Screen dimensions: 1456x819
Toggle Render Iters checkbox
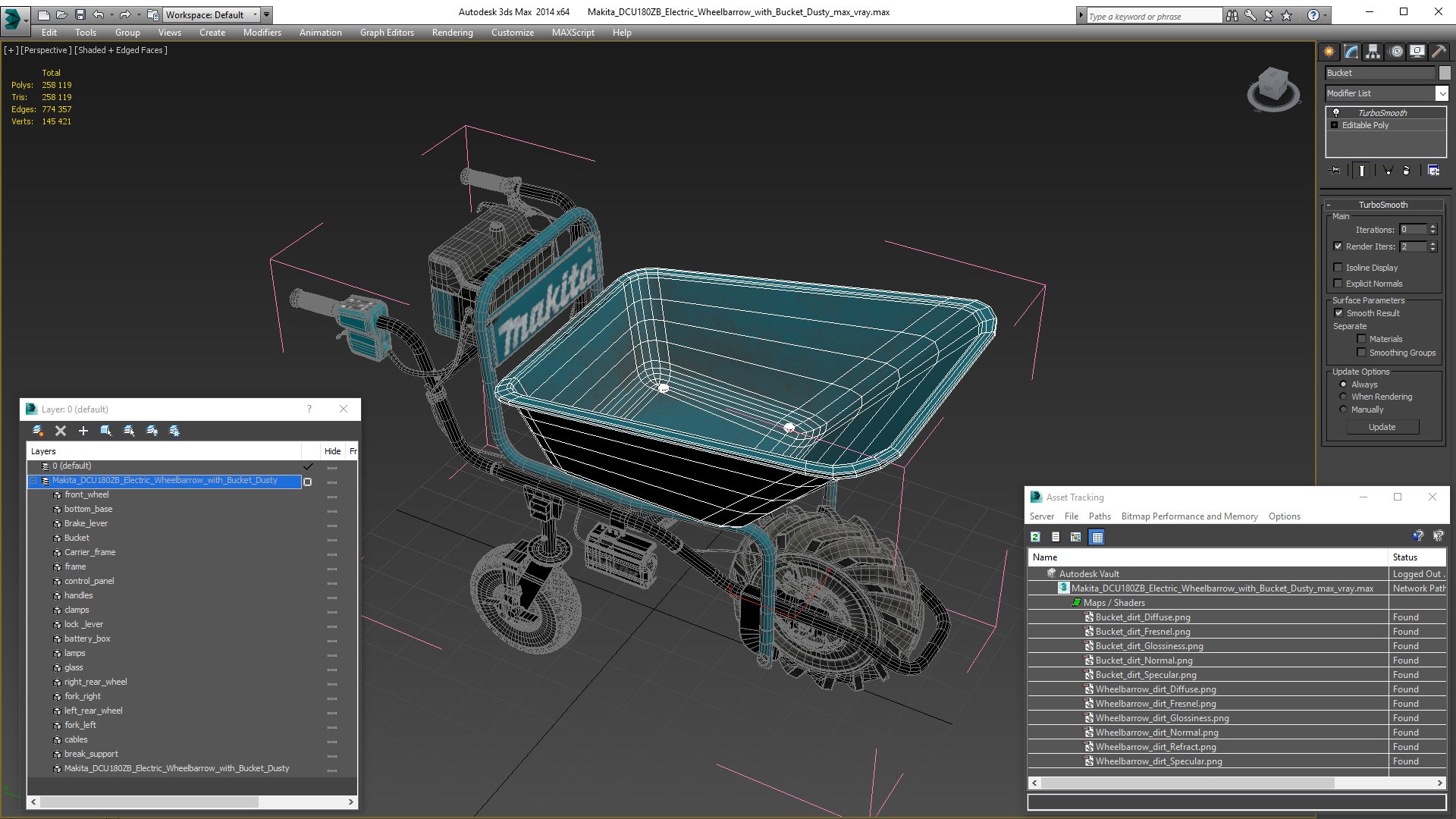pos(1338,246)
